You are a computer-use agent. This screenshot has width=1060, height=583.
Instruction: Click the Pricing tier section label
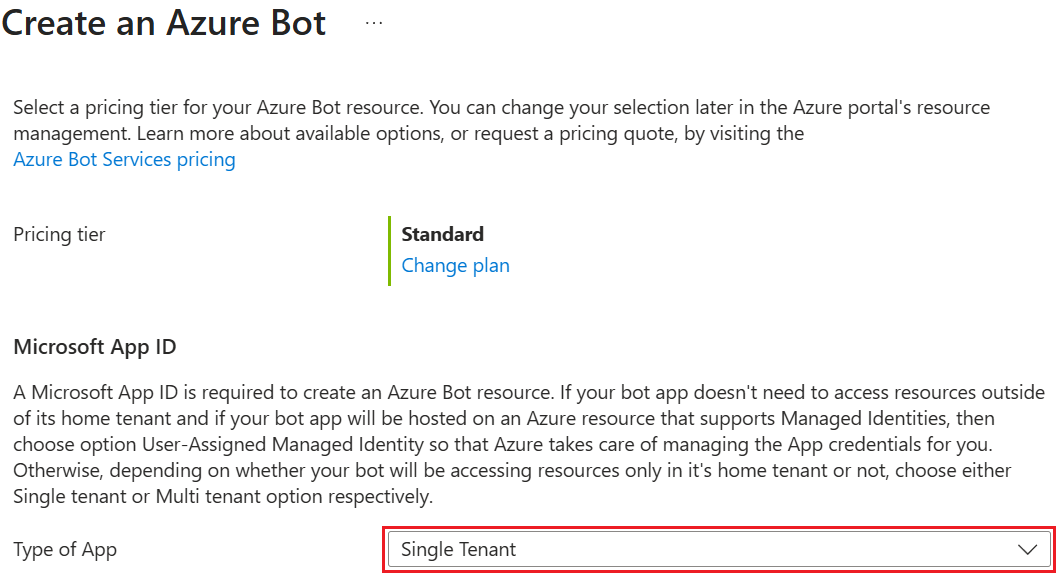coord(58,234)
